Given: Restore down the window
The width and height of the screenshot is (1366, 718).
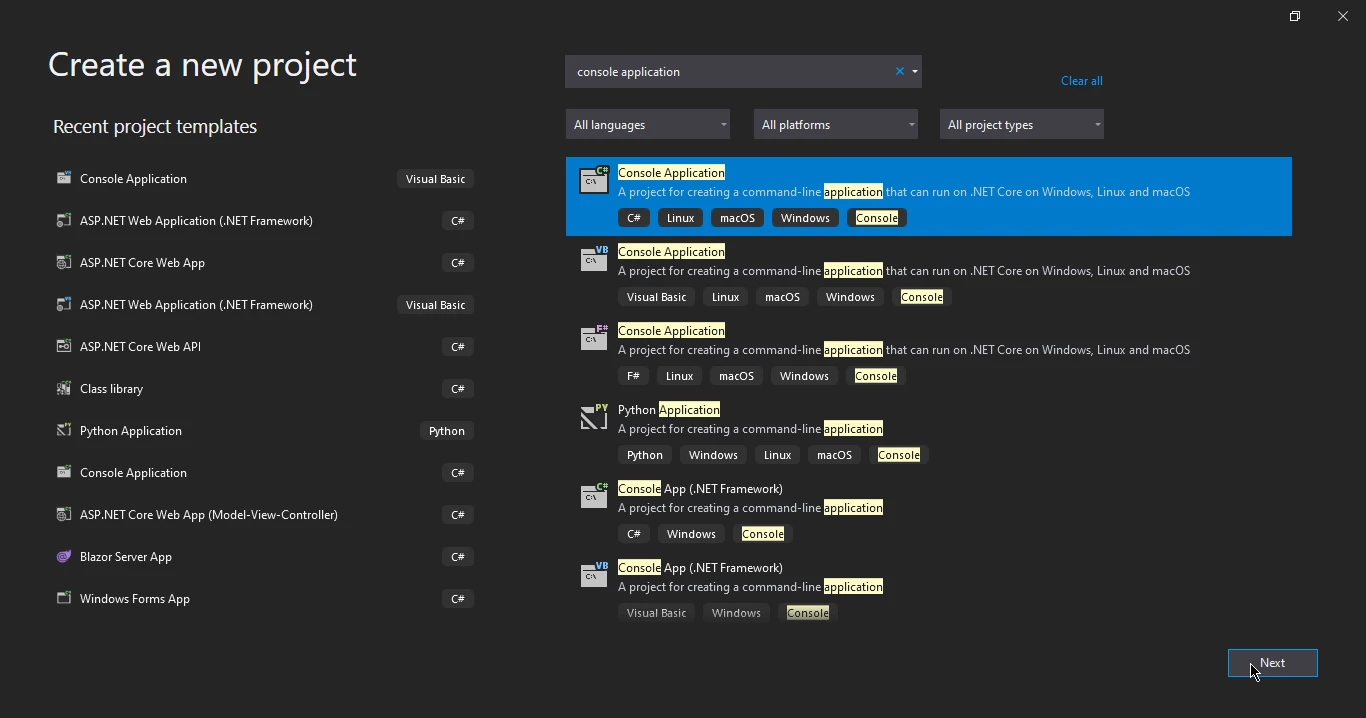Looking at the screenshot, I should pyautogui.click(x=1295, y=17).
